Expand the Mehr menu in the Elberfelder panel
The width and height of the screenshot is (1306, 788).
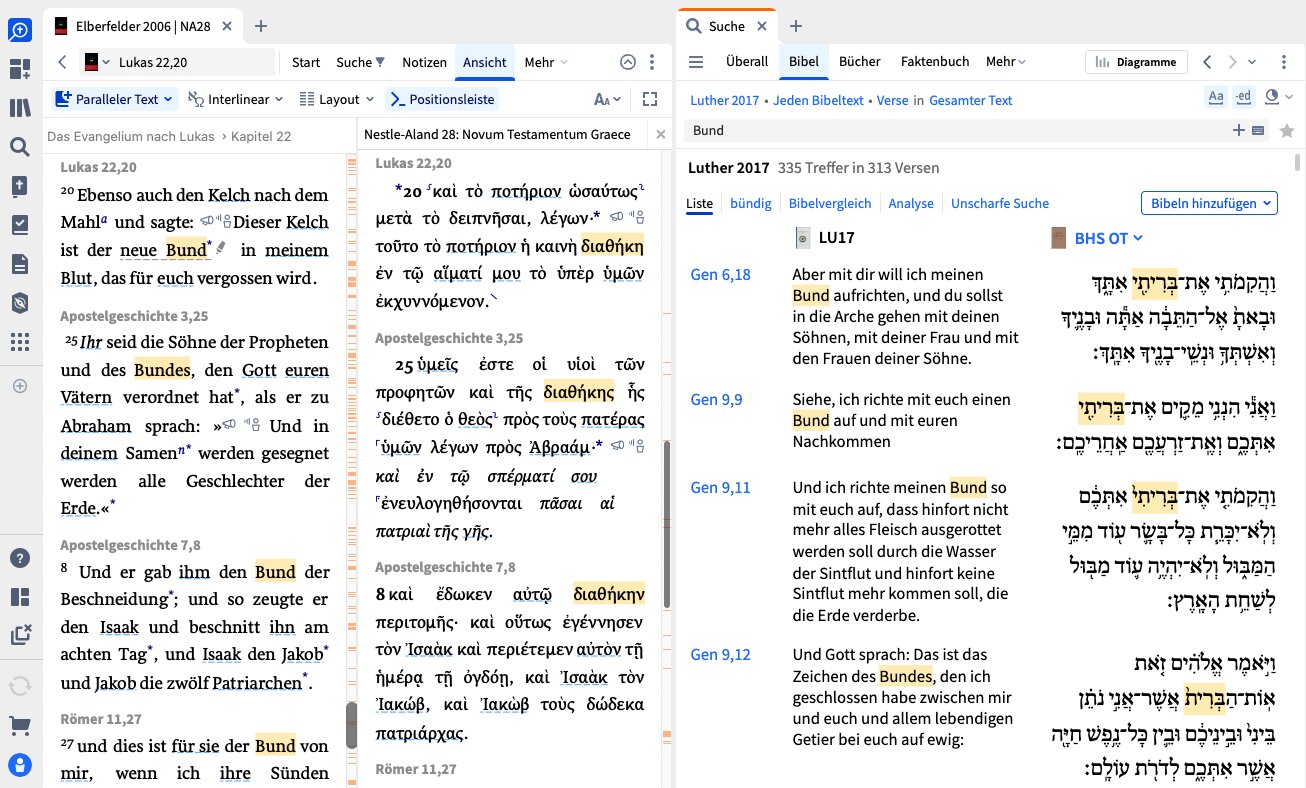point(545,62)
